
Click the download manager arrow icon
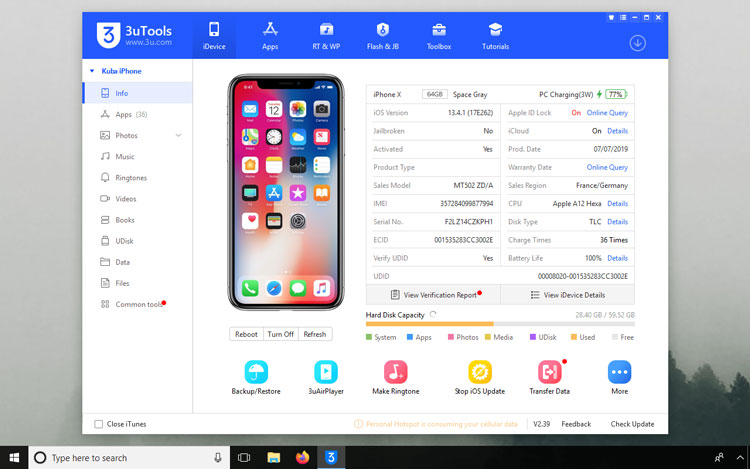pos(637,43)
